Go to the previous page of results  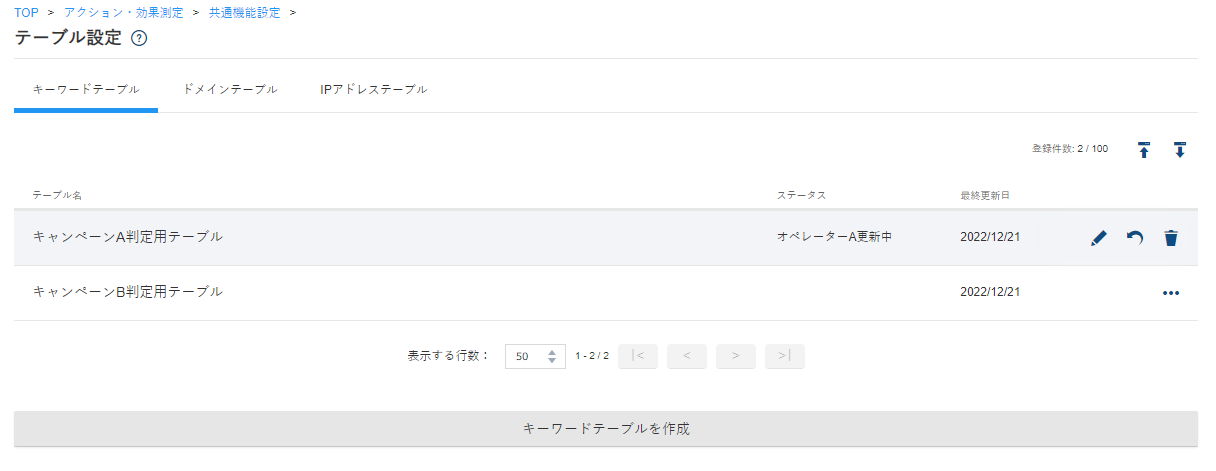point(687,356)
